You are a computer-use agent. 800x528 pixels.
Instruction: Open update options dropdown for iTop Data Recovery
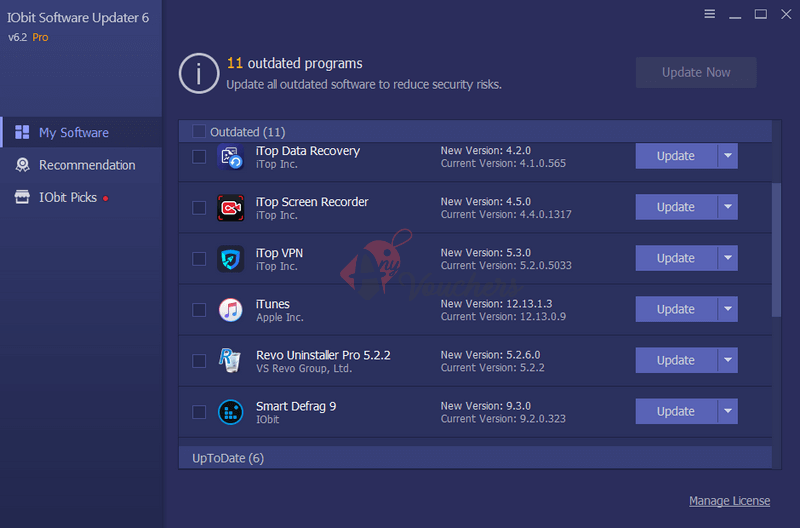point(728,156)
